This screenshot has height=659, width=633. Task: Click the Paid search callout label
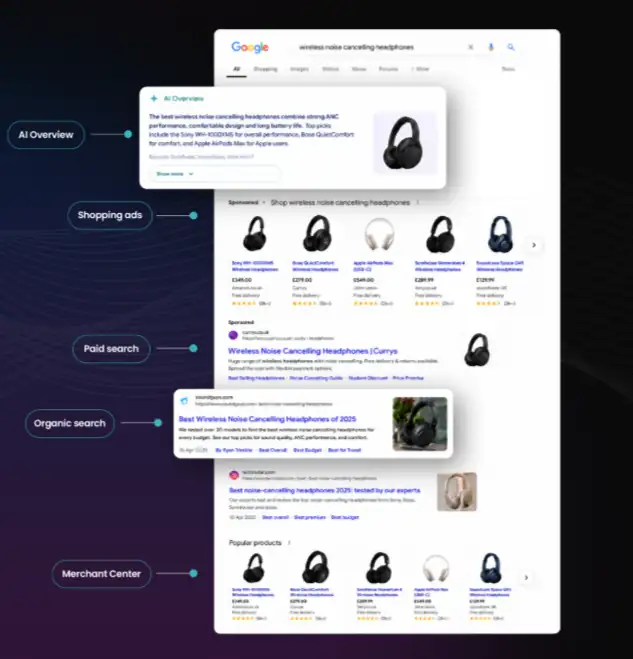pyautogui.click(x=111, y=349)
